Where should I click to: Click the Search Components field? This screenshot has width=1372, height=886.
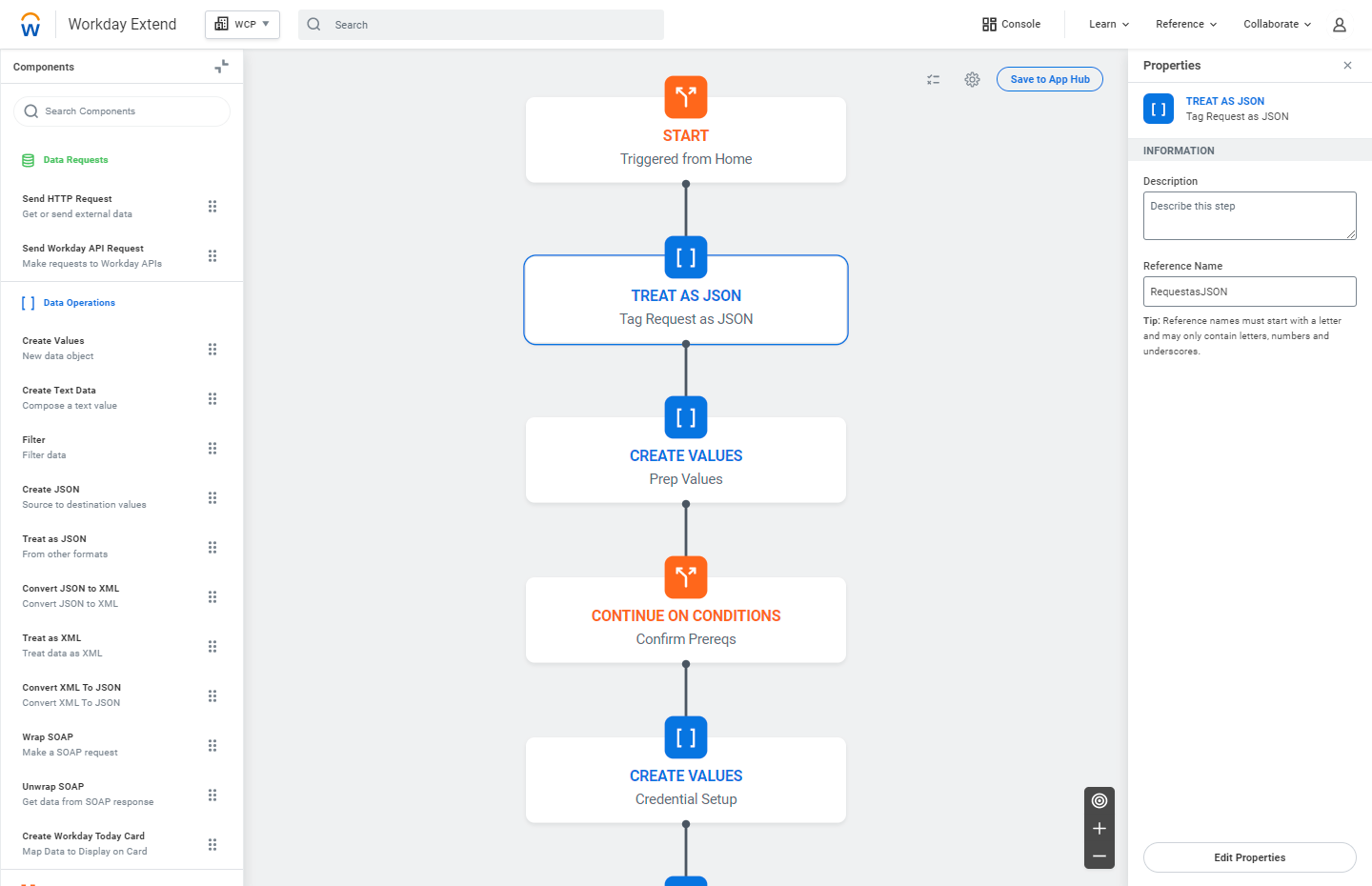tap(122, 111)
